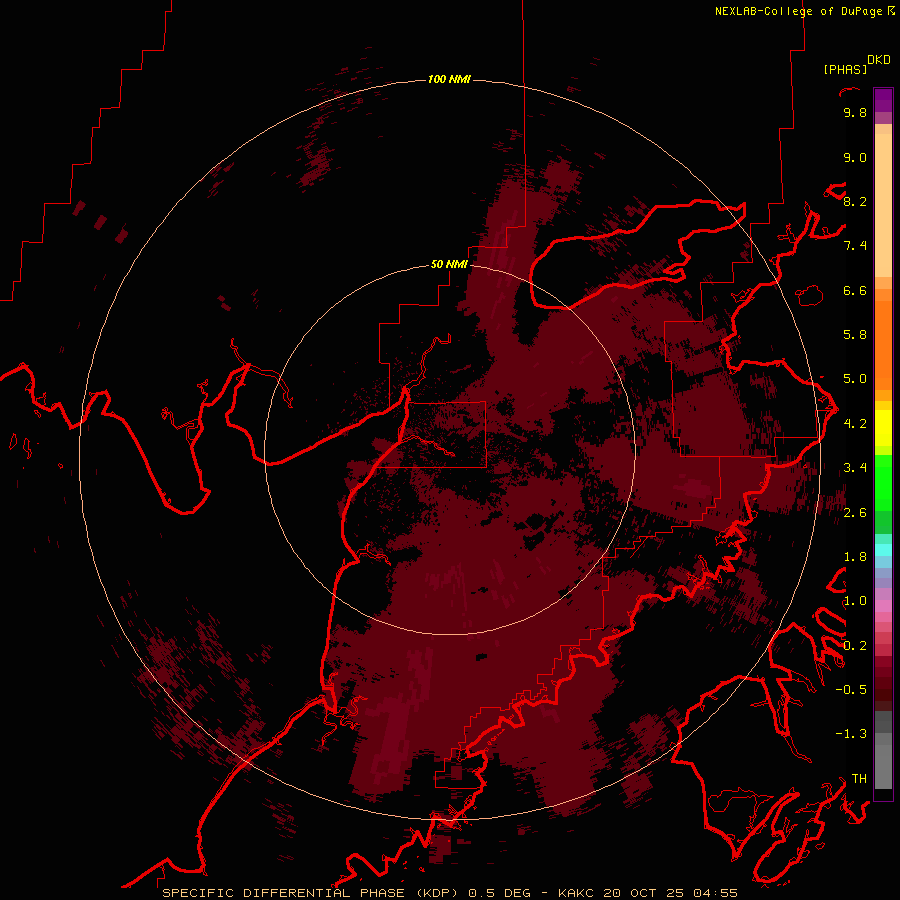900x900 pixels.
Task: Click the 4.2 legend value
Action: (855, 424)
